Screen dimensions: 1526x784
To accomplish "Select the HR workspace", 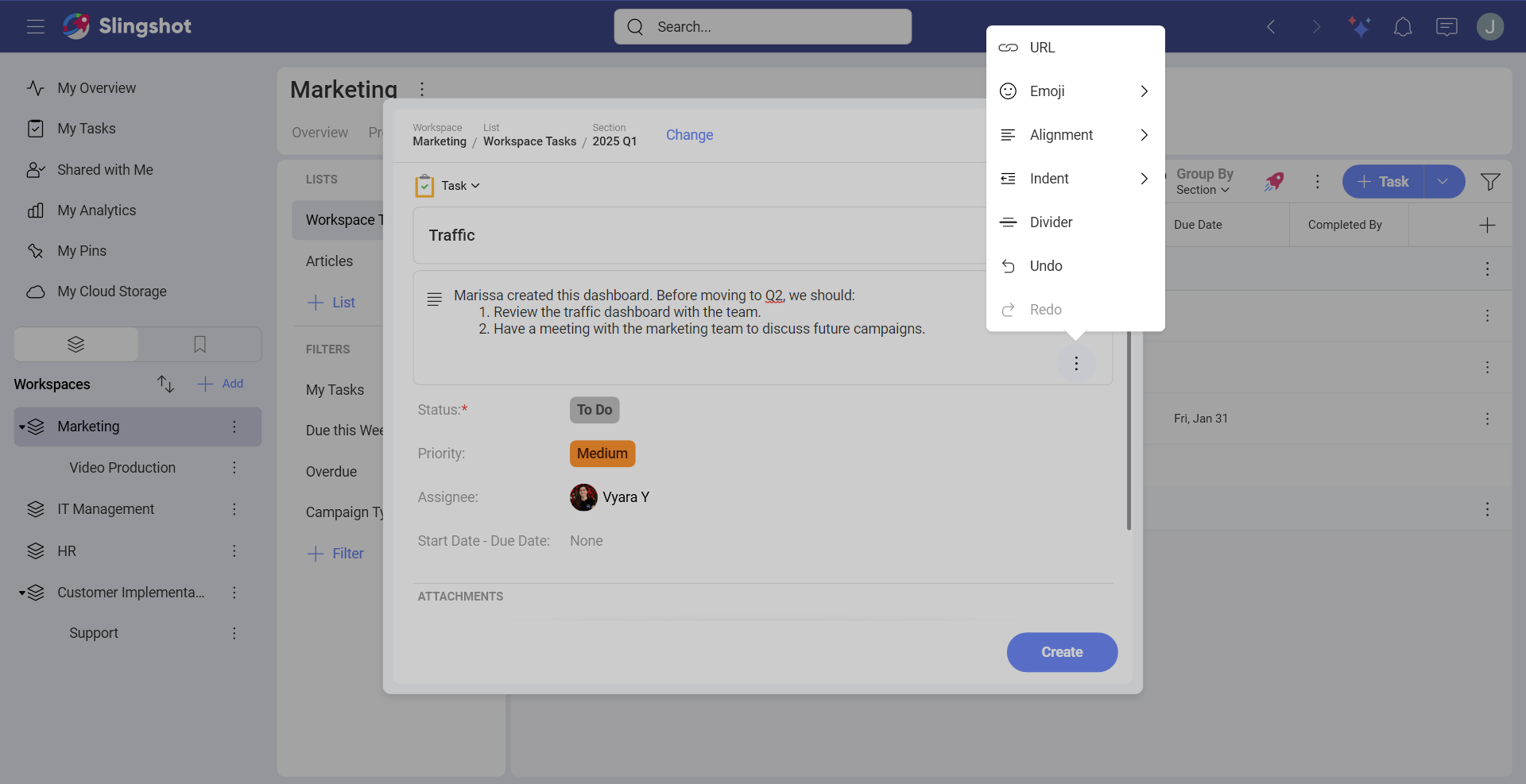I will coord(67,551).
